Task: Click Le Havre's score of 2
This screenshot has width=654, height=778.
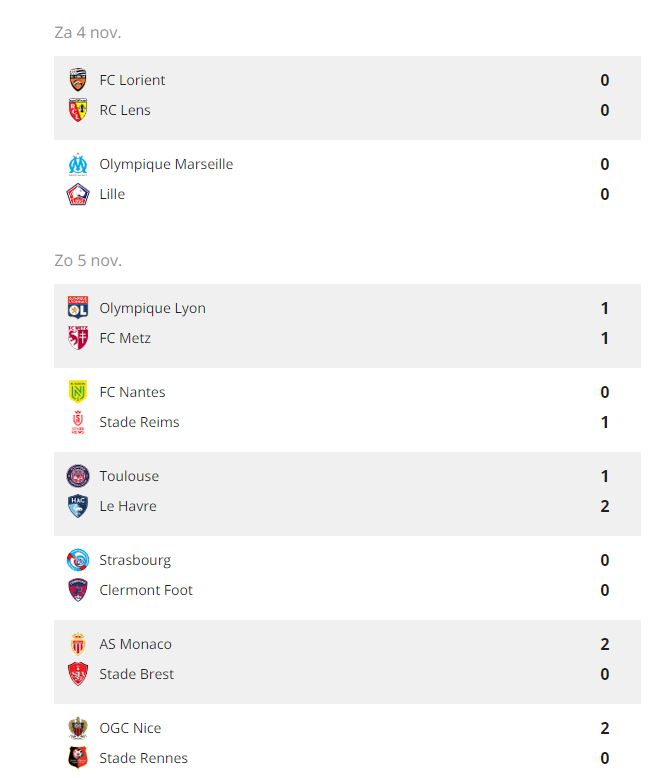Action: pyautogui.click(x=605, y=506)
